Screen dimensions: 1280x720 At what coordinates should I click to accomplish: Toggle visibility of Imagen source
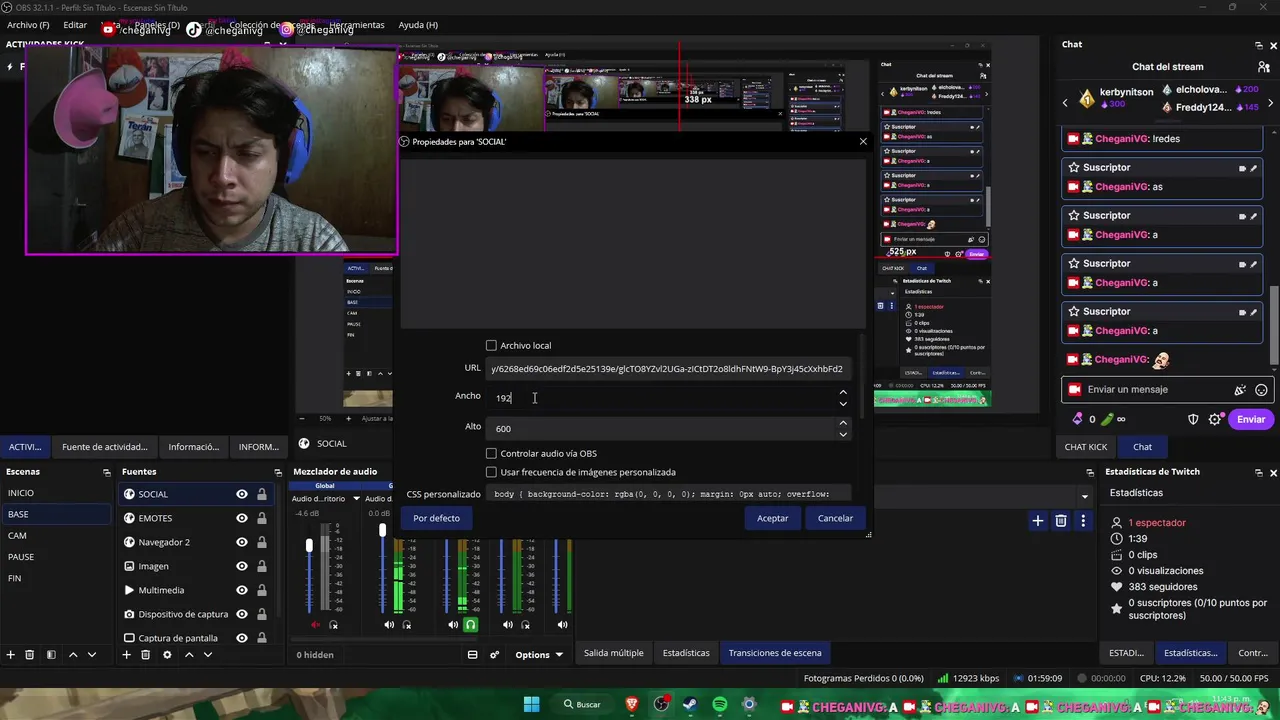pyautogui.click(x=241, y=566)
